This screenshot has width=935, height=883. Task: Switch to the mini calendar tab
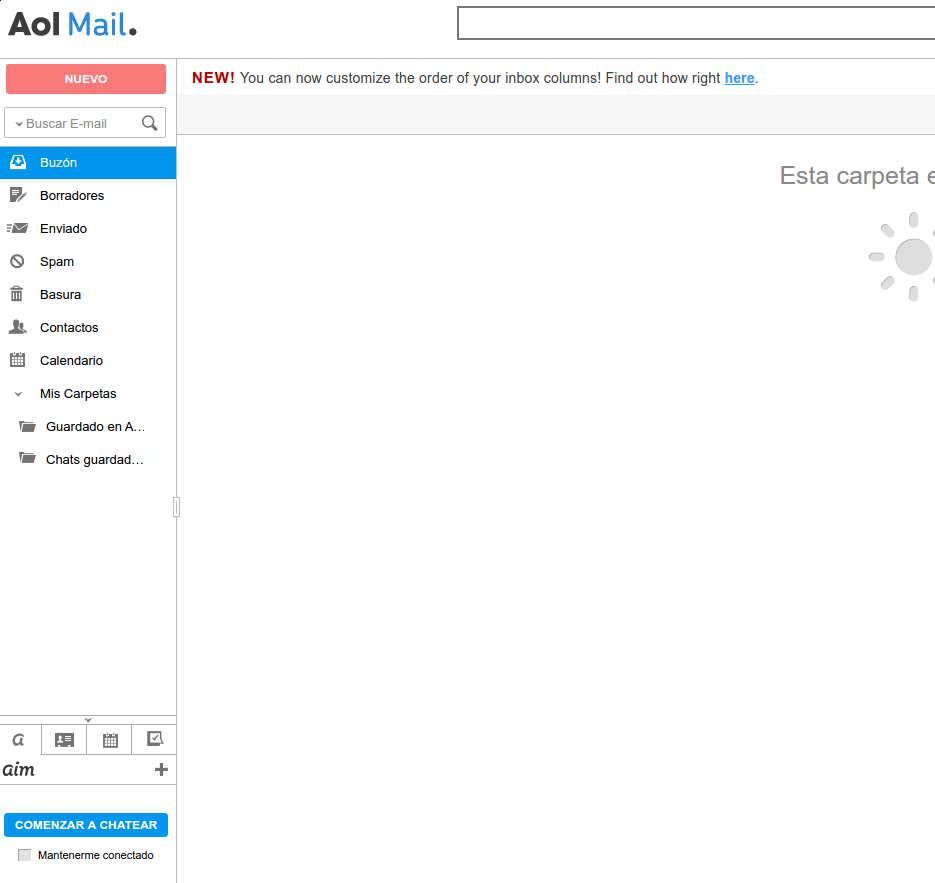click(x=110, y=740)
